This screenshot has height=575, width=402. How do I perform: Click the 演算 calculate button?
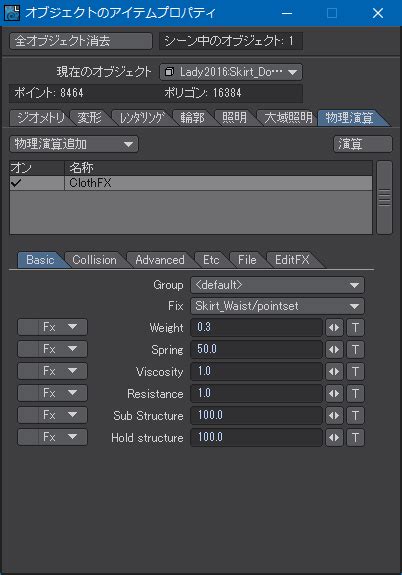(x=363, y=144)
